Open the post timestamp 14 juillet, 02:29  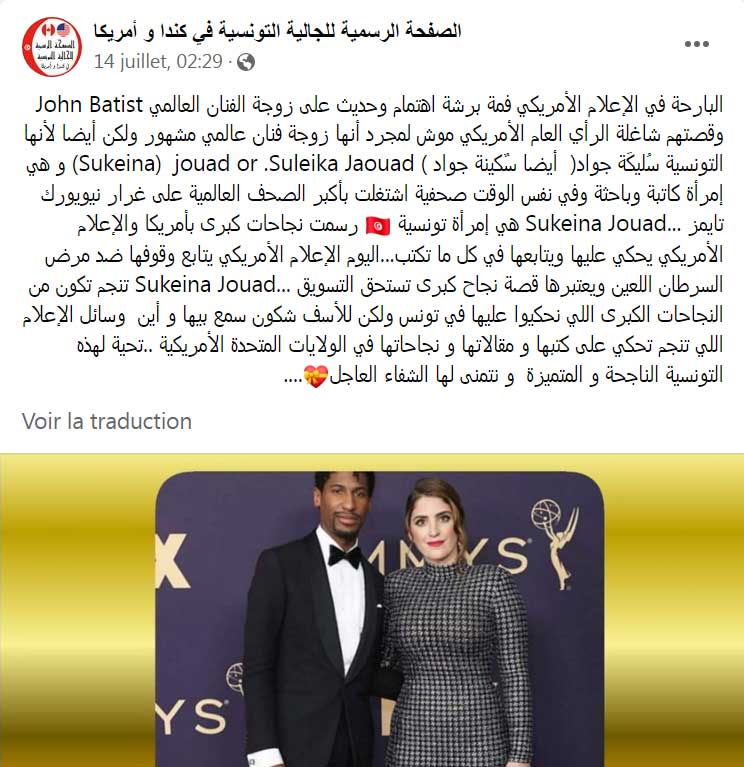click(x=158, y=62)
